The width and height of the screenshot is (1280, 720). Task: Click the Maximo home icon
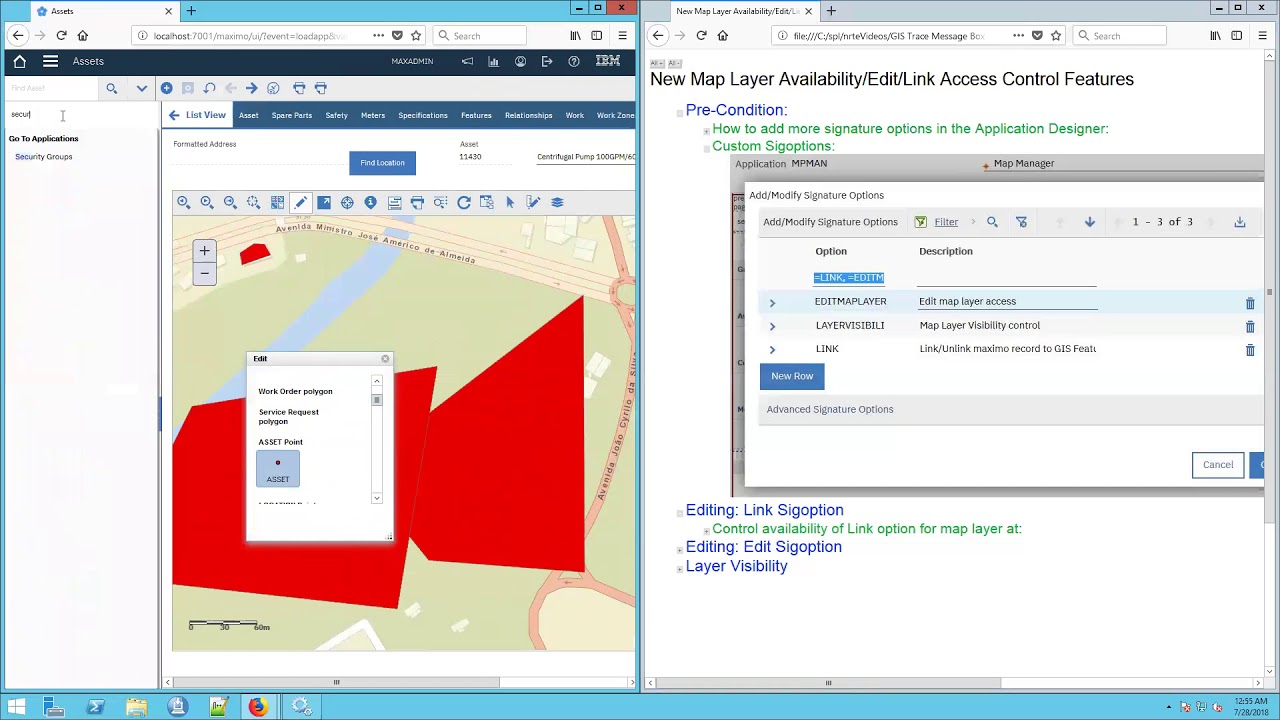(19, 61)
